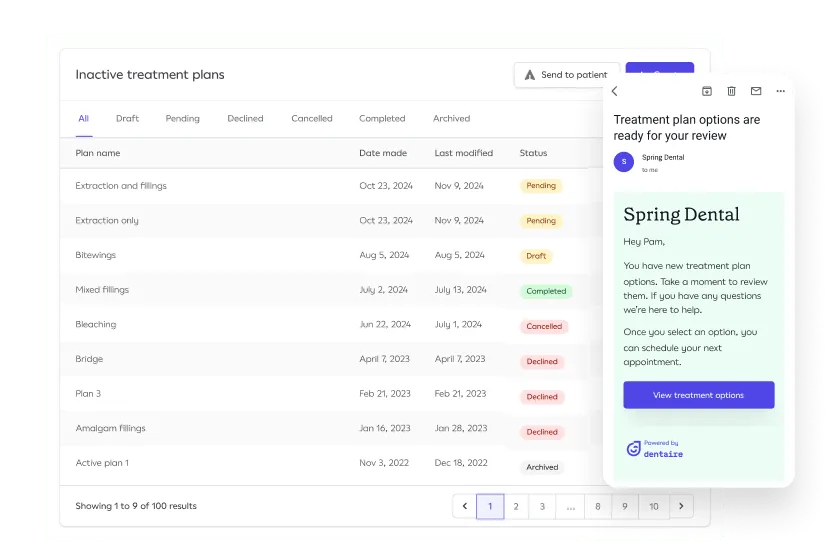Click the Dentaire logo in email footer
The width and height of the screenshot is (840, 560).
pyautogui.click(x=654, y=449)
